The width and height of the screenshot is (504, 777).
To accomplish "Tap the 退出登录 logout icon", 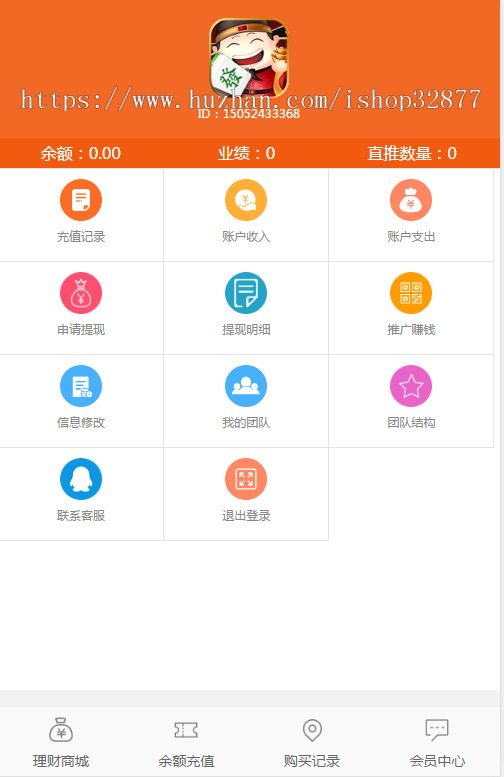I will [246, 479].
